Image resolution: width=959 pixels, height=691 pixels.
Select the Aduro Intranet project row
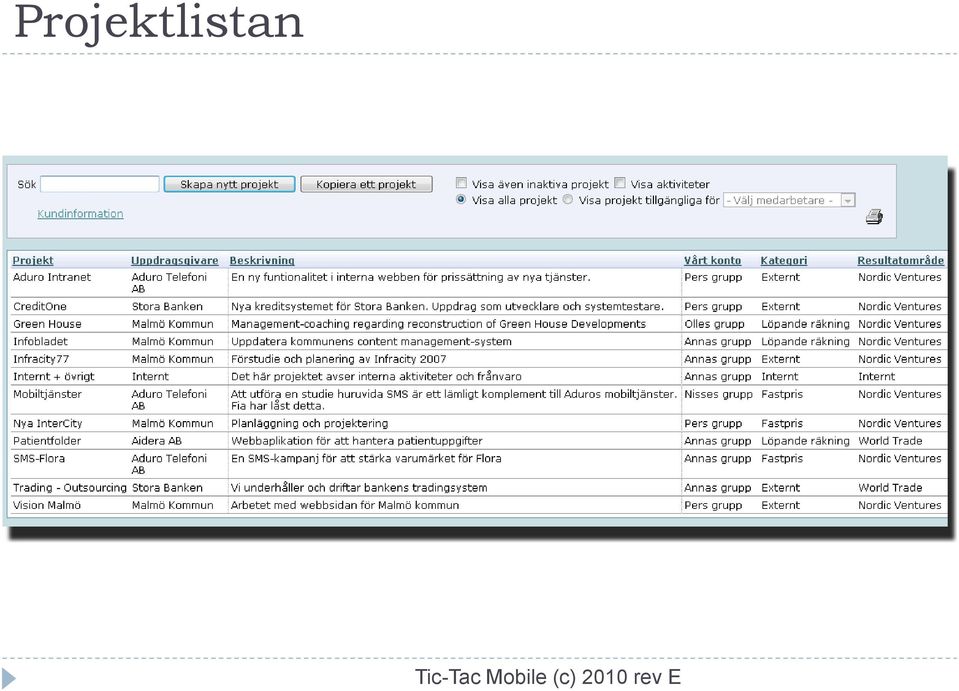(x=477, y=283)
